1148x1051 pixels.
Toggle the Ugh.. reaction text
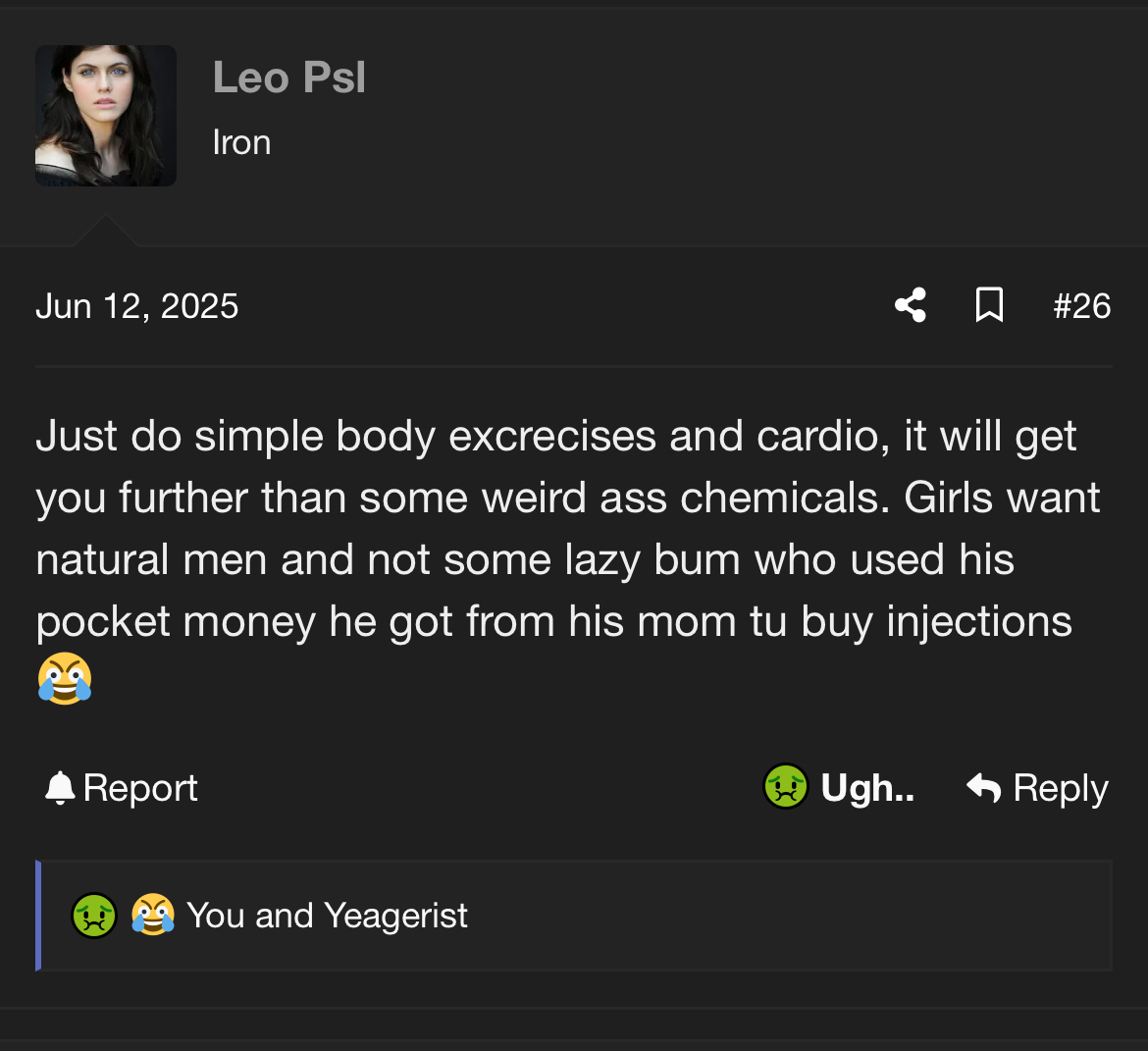click(867, 788)
